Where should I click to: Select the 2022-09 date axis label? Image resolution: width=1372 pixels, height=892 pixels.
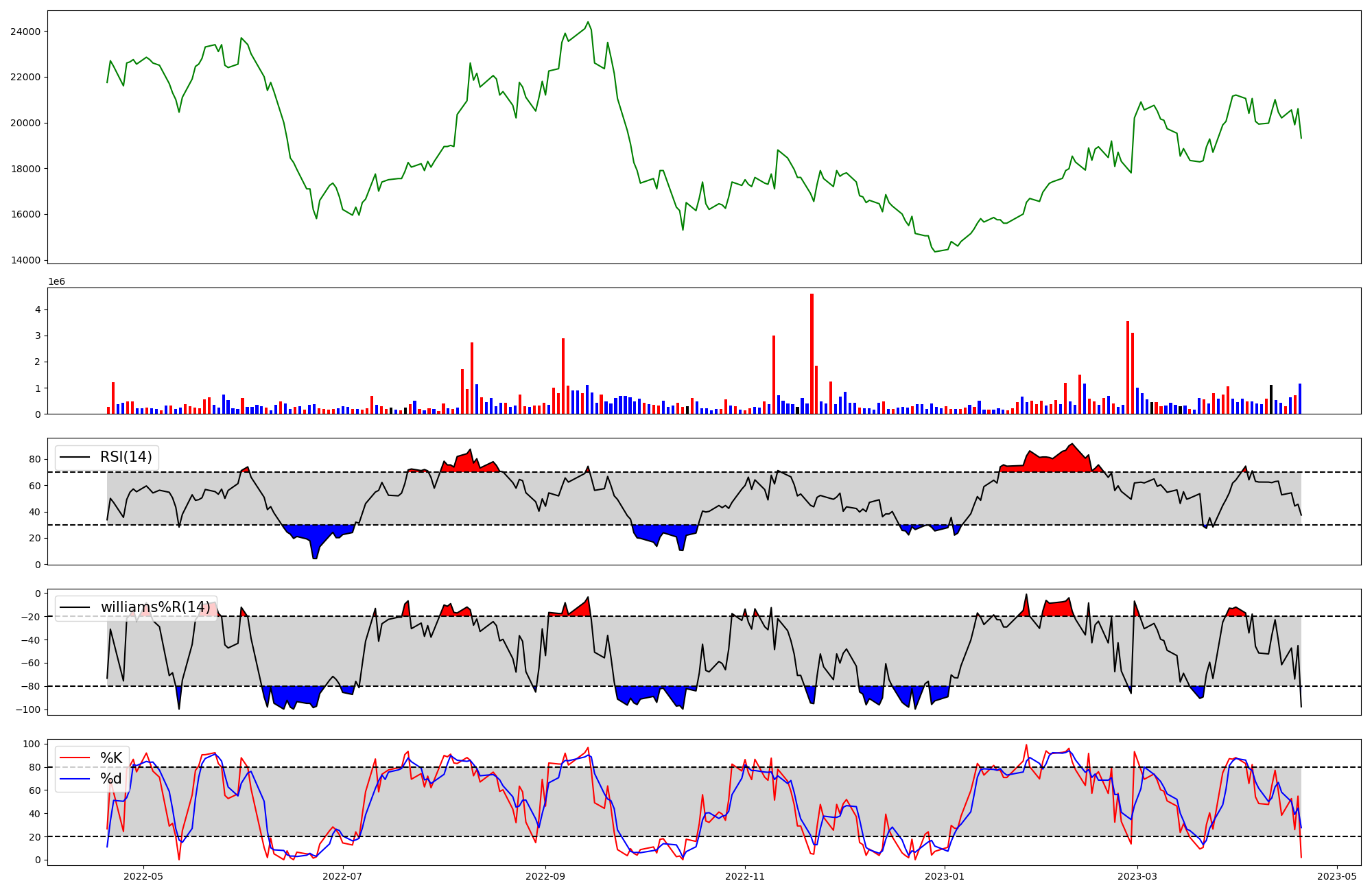[x=545, y=876]
